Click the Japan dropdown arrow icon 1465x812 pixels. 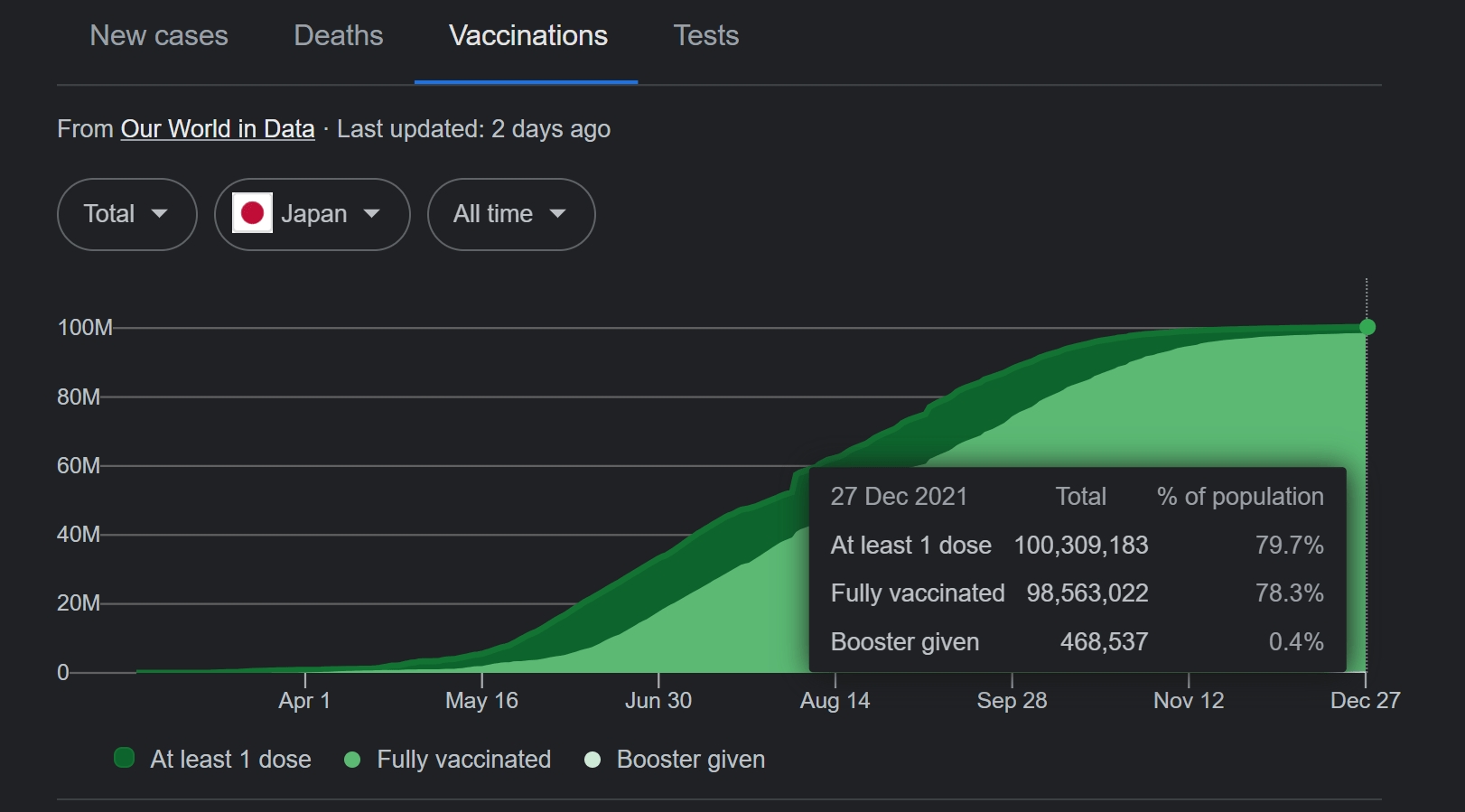[x=371, y=214]
